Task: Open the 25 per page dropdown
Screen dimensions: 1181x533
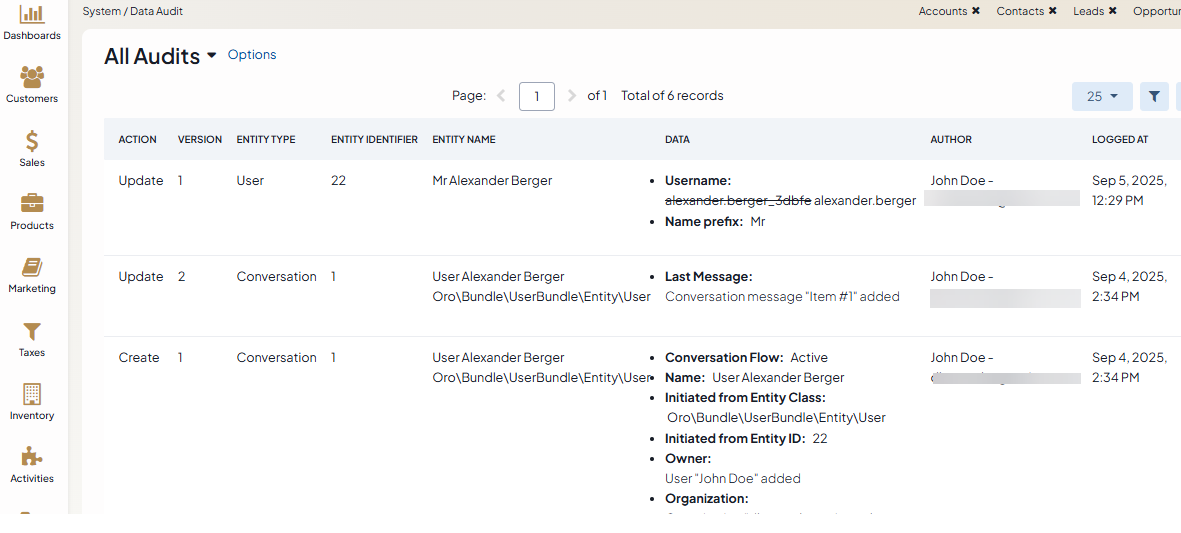Action: point(1101,96)
